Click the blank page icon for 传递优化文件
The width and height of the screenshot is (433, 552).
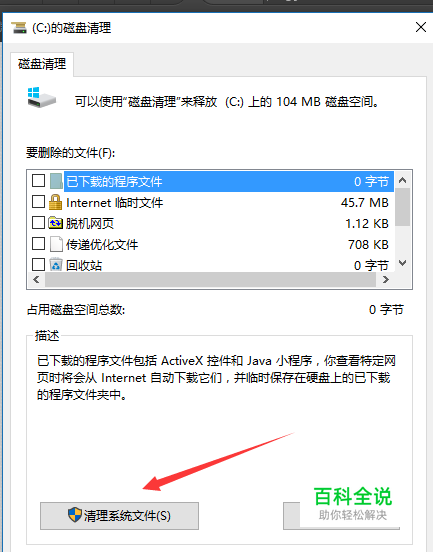click(x=56, y=244)
